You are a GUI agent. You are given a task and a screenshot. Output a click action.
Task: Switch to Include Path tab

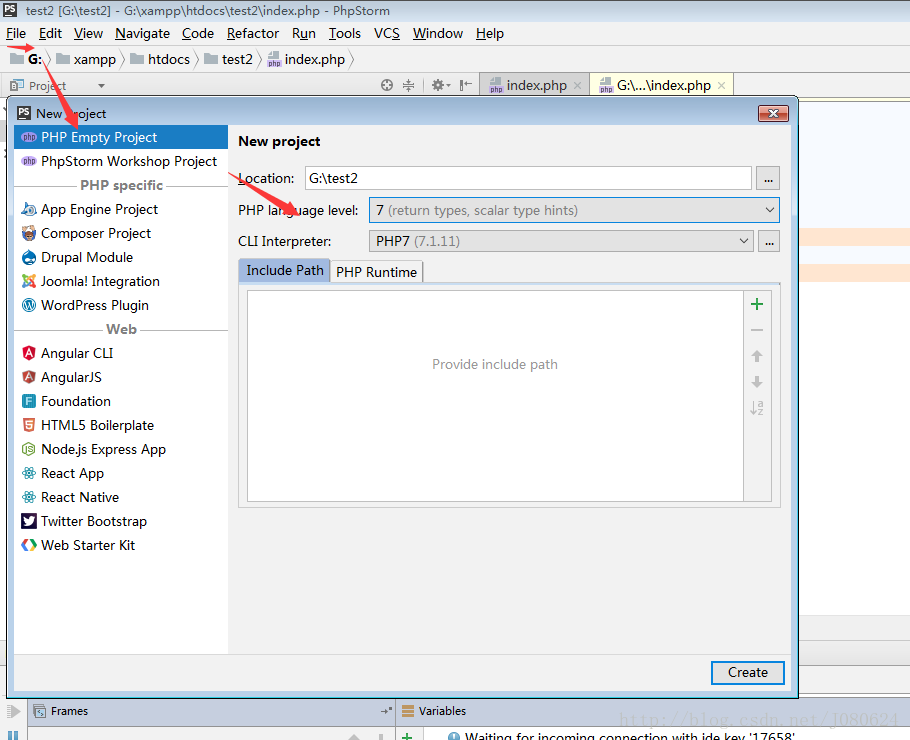coord(284,270)
